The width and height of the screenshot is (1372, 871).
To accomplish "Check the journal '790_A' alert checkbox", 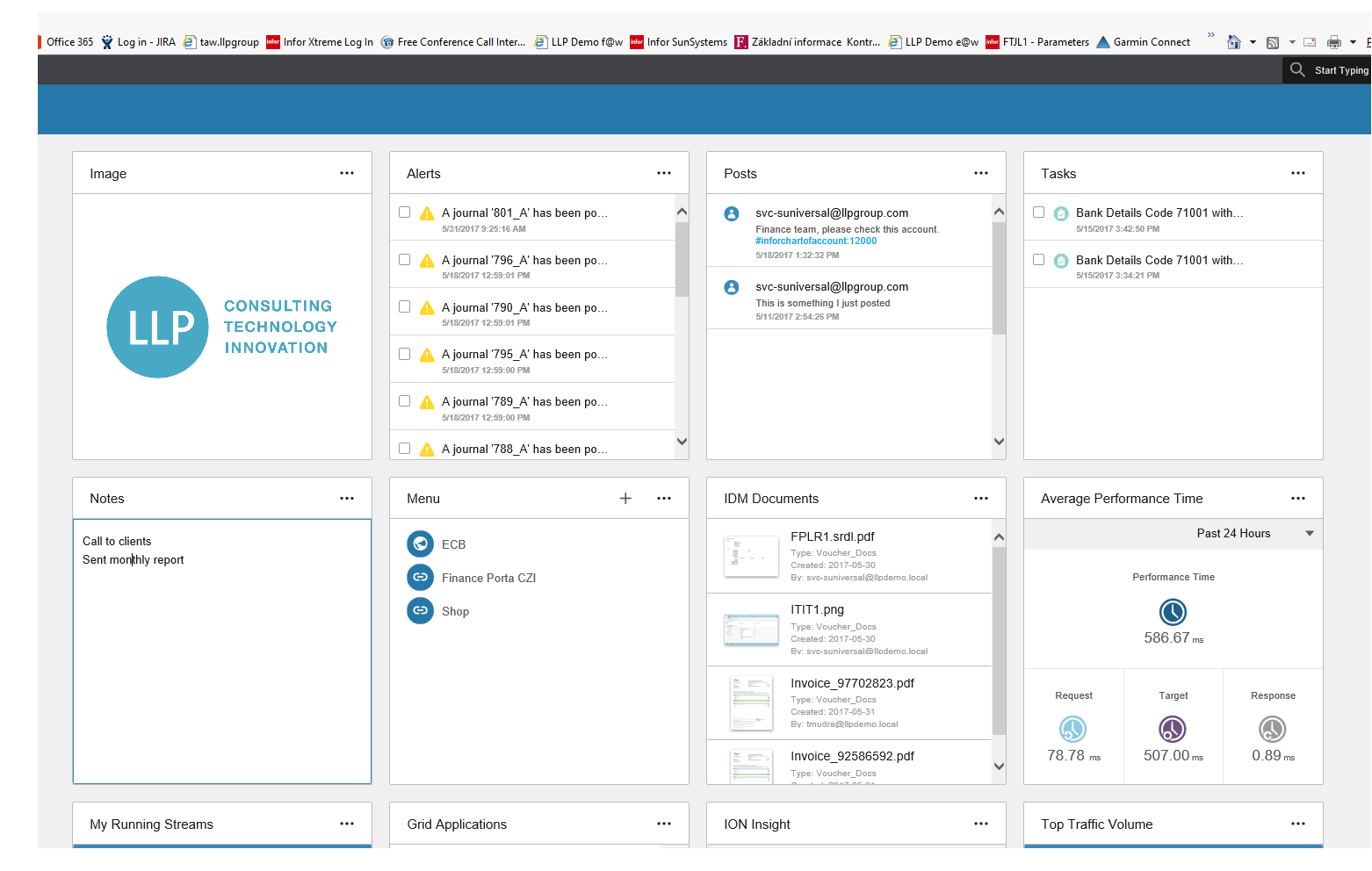I will coord(405,307).
